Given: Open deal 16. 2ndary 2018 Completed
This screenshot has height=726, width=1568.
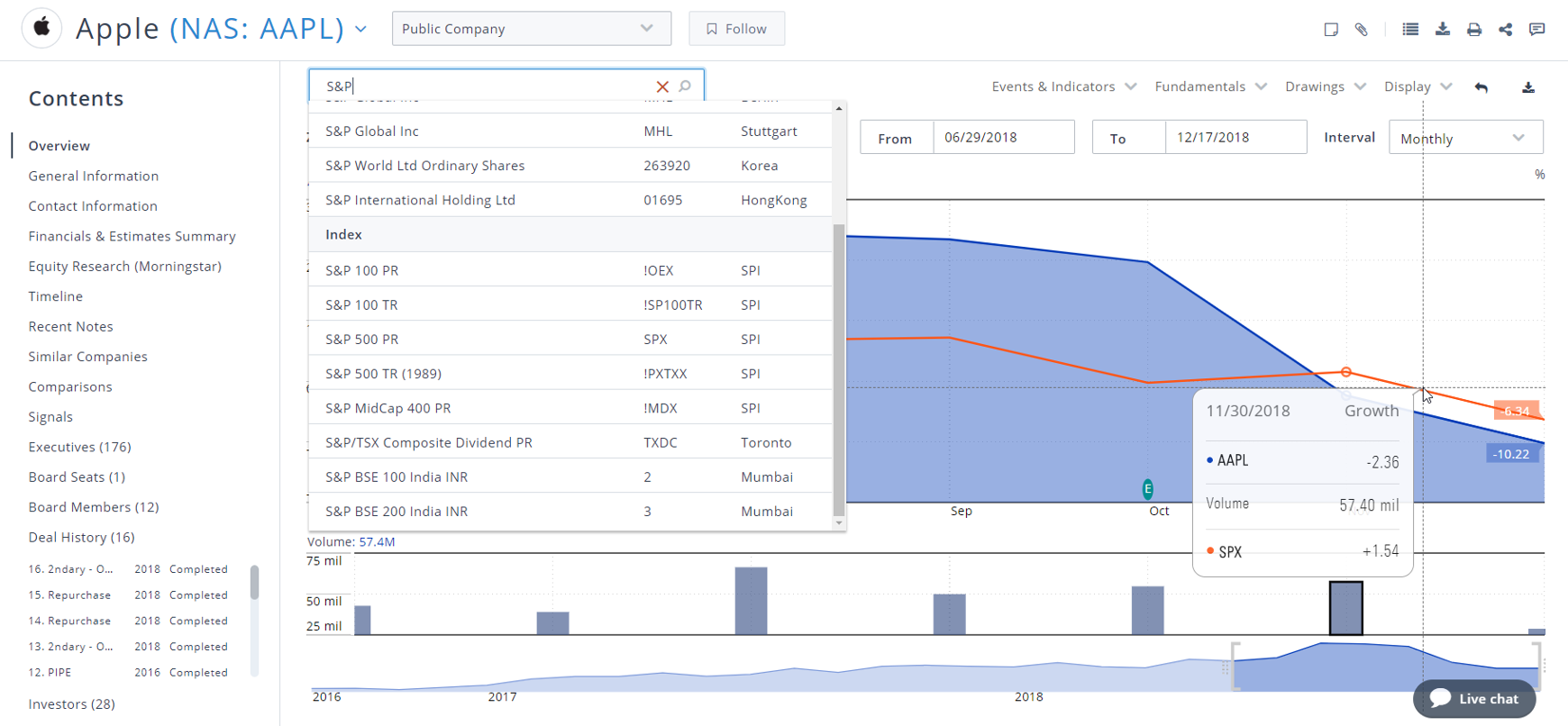Looking at the screenshot, I should click(x=128, y=569).
